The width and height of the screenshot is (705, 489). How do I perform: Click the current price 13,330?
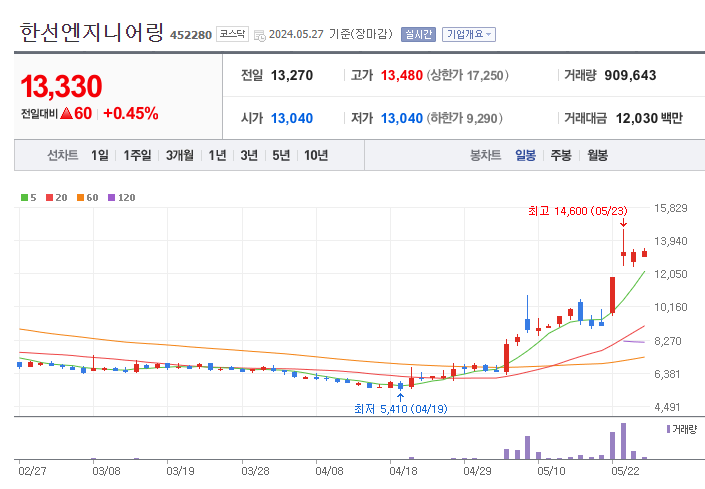[61, 86]
